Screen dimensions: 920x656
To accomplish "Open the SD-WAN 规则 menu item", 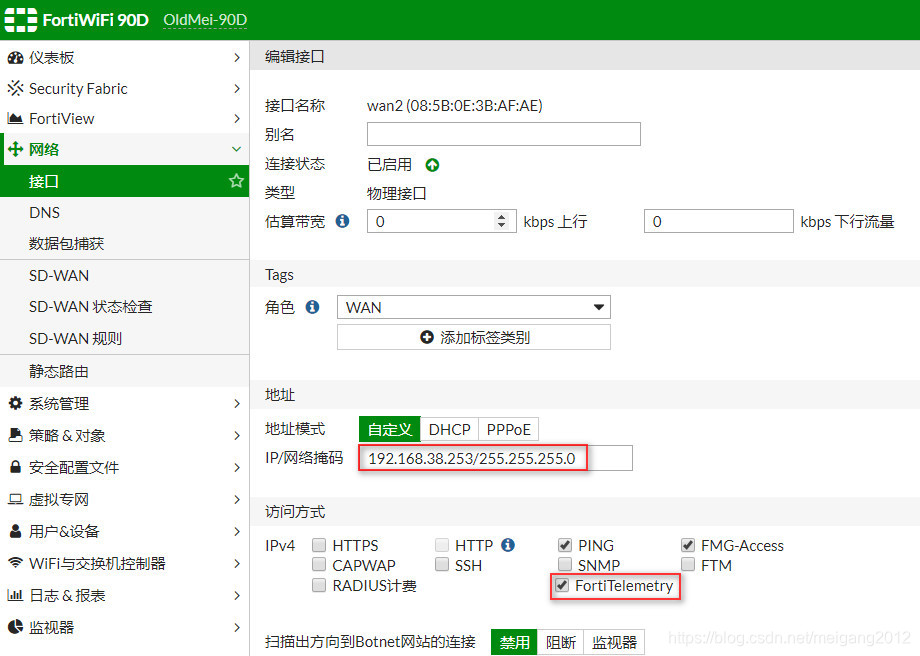I will 124,339.
